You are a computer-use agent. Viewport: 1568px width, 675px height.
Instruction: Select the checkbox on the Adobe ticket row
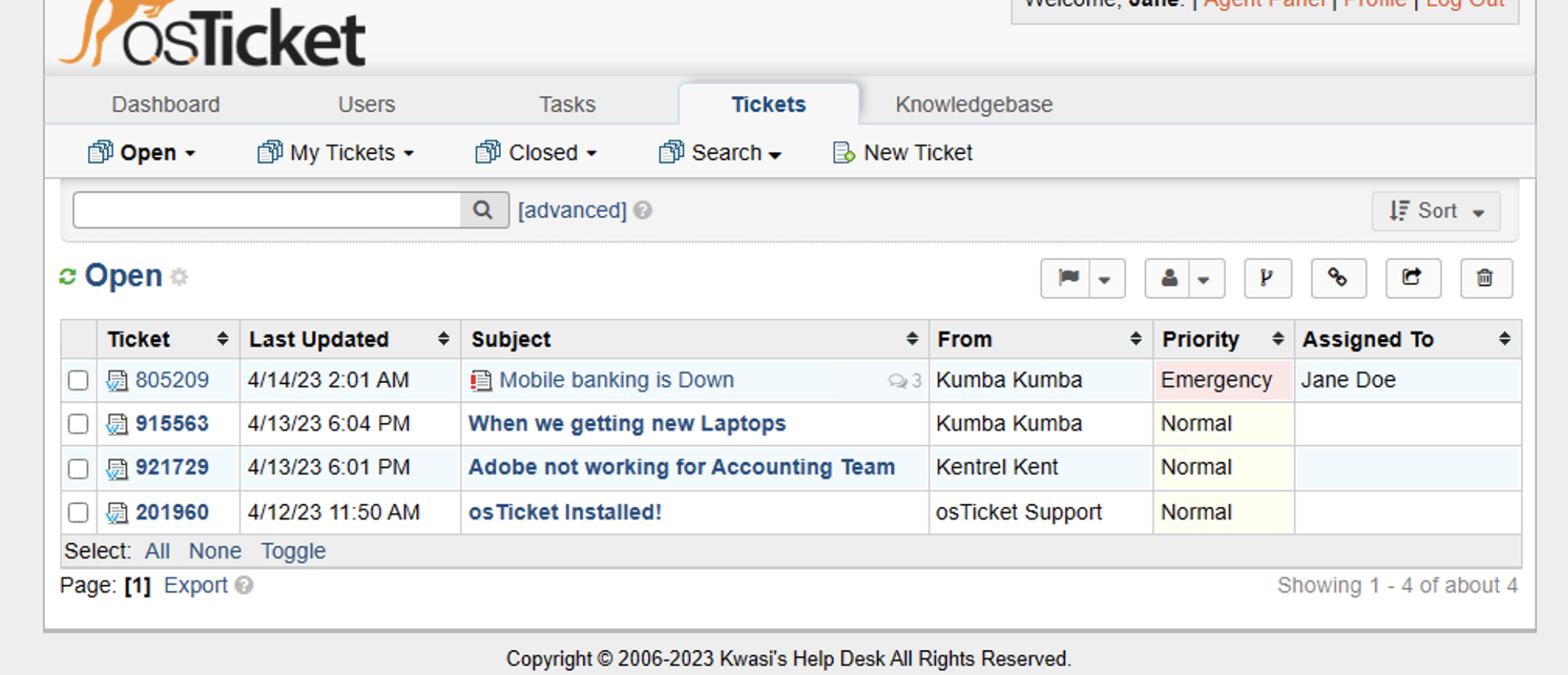pos(78,468)
